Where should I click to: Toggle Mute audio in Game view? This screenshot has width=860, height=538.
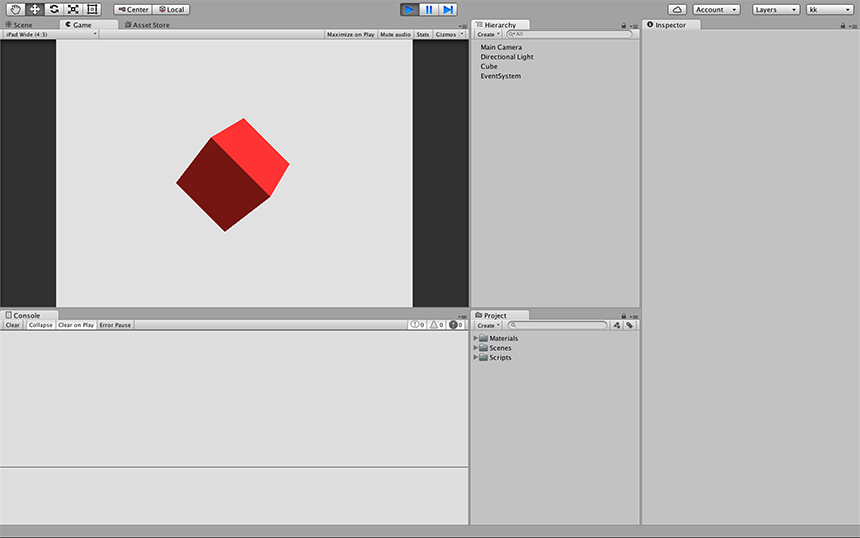point(395,34)
